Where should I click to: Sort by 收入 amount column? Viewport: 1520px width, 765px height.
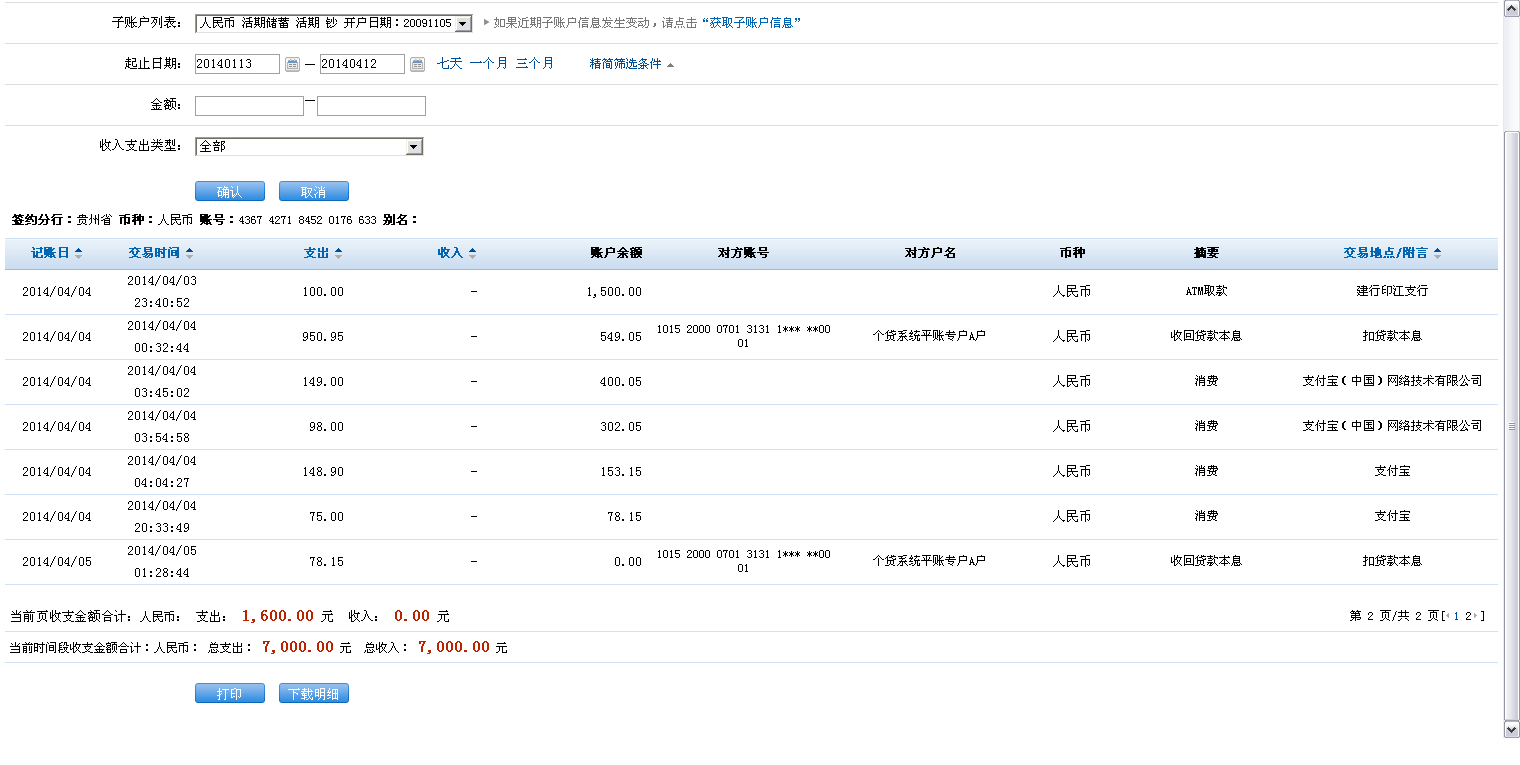(457, 253)
